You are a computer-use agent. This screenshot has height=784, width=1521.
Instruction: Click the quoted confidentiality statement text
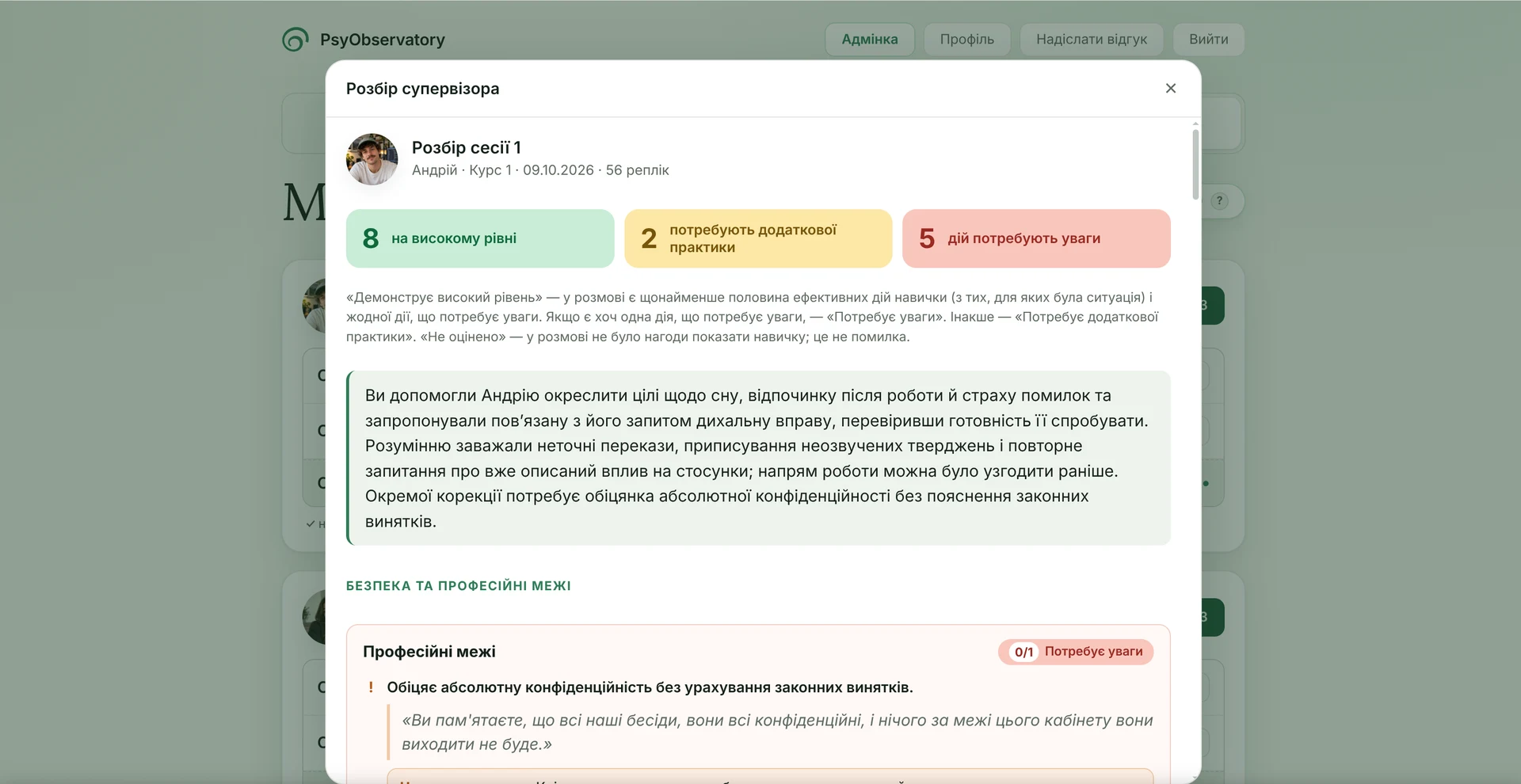[777, 733]
